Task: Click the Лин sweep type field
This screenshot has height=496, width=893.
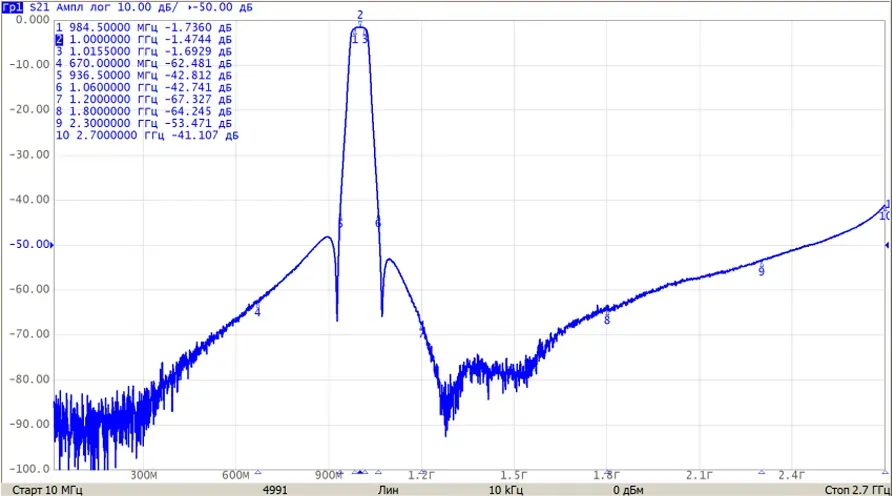Action: point(388,490)
